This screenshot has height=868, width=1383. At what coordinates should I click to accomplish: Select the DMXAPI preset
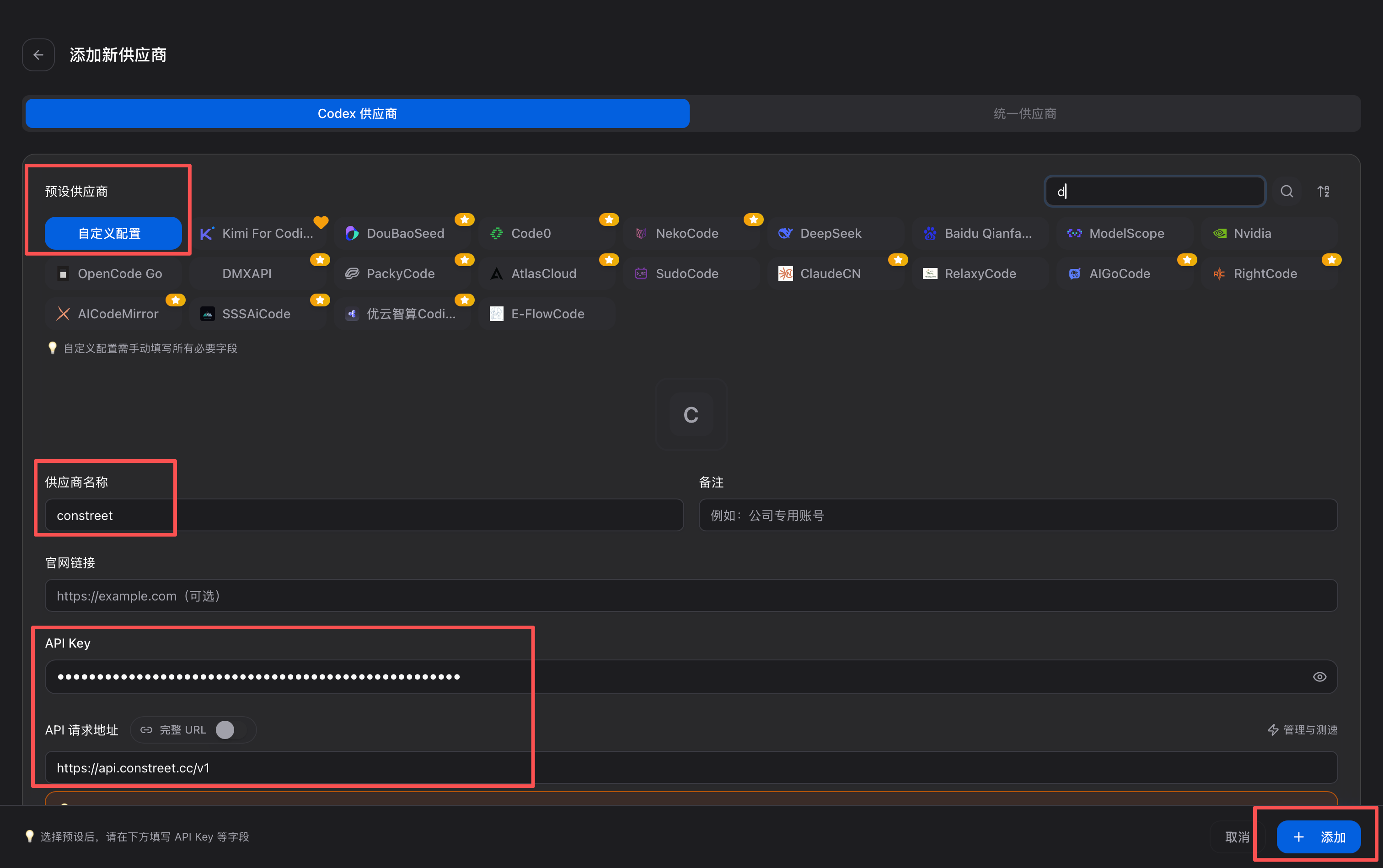click(258, 273)
